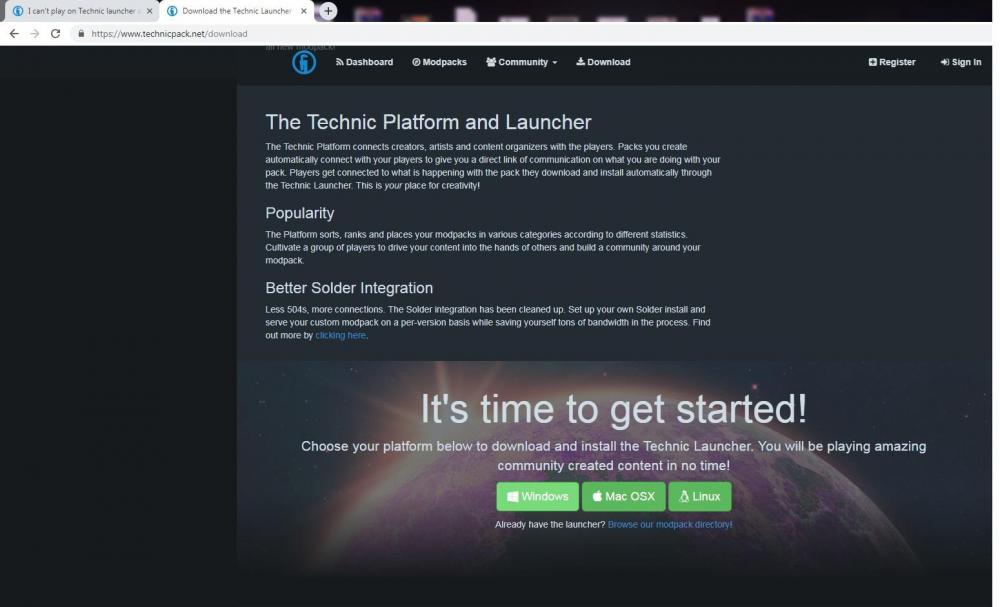Close the 'I can't play on Technic launcher' tab

pos(149,11)
